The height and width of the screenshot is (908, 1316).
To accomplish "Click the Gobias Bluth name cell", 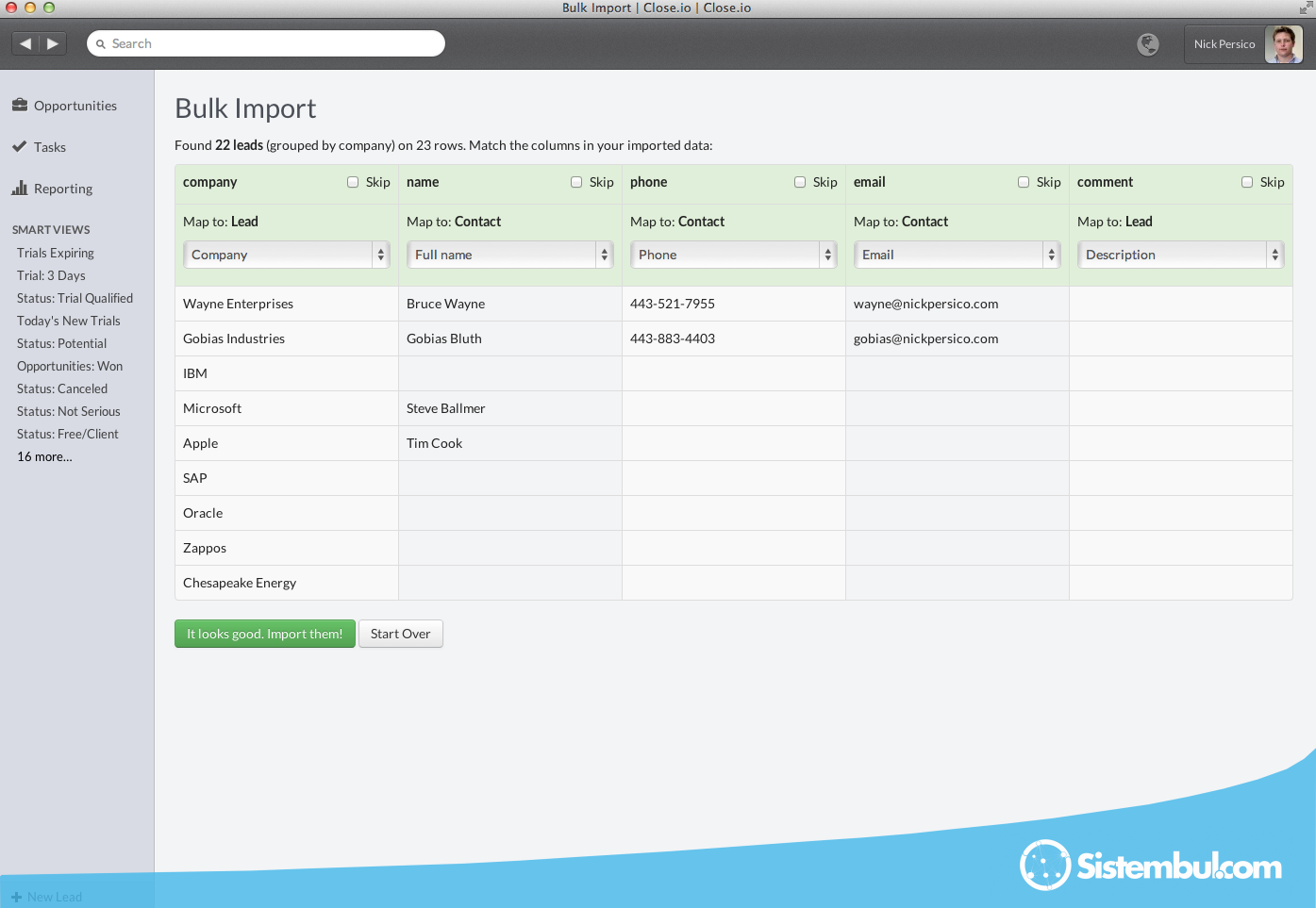I will pos(510,338).
